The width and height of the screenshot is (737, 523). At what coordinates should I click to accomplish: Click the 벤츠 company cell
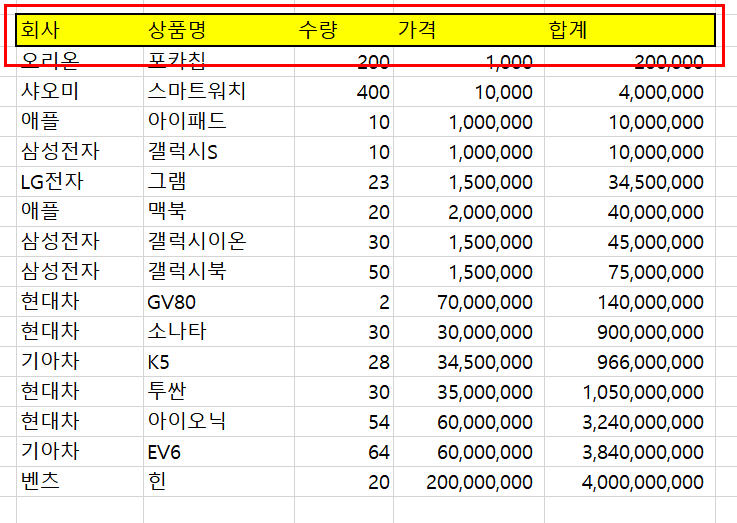80,482
